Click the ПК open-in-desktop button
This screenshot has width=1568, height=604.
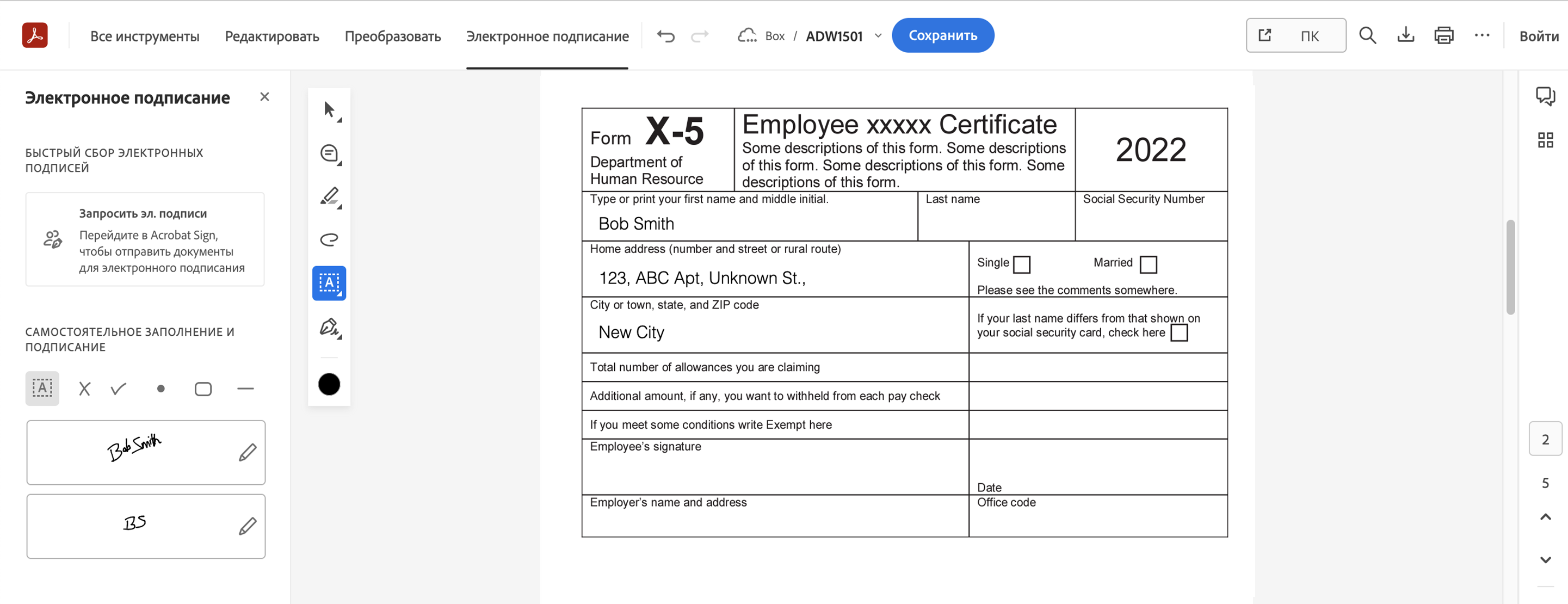click(x=1296, y=35)
